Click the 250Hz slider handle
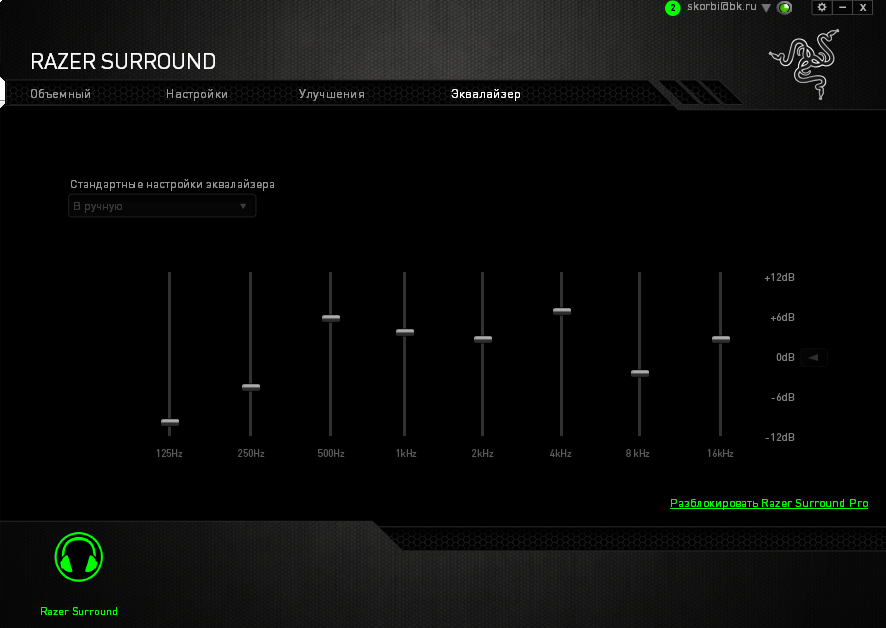886x628 pixels. [251, 387]
